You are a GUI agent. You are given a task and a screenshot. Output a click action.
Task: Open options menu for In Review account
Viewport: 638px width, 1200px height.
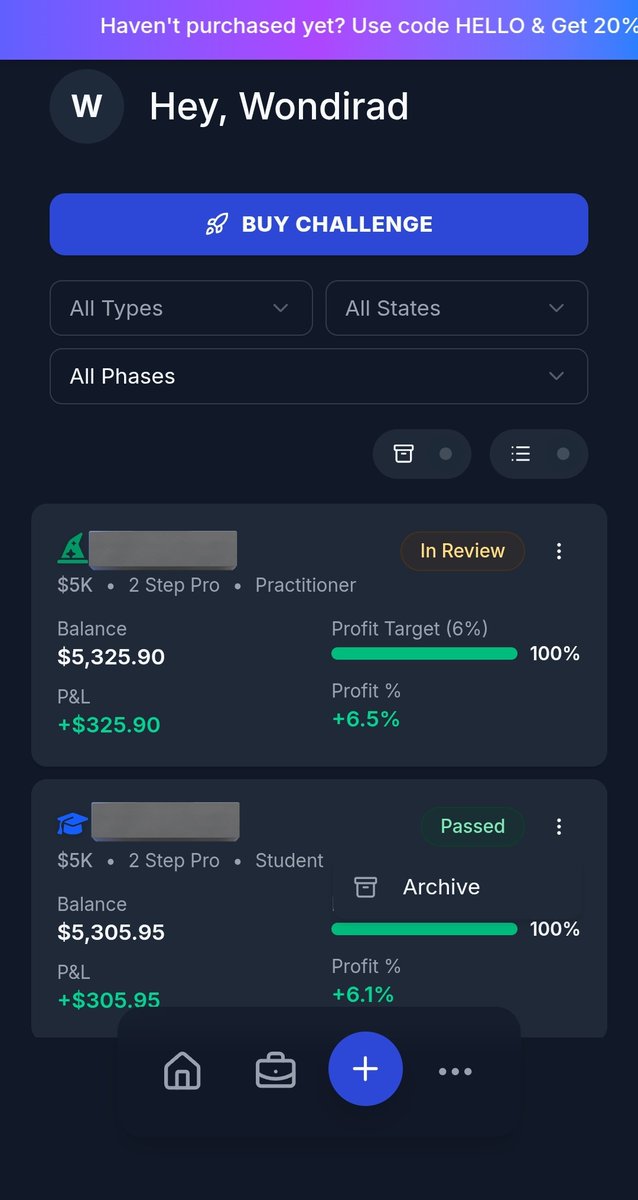coord(559,551)
